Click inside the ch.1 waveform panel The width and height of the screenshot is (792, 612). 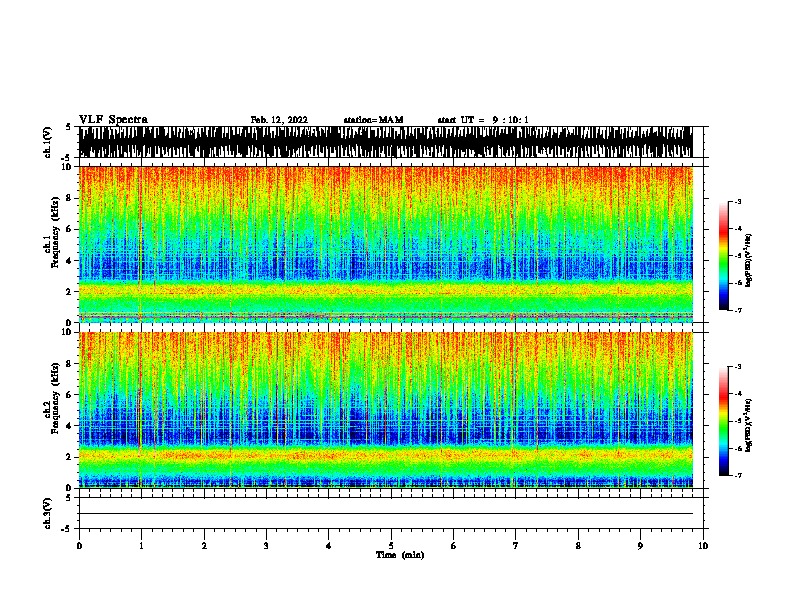click(385, 142)
